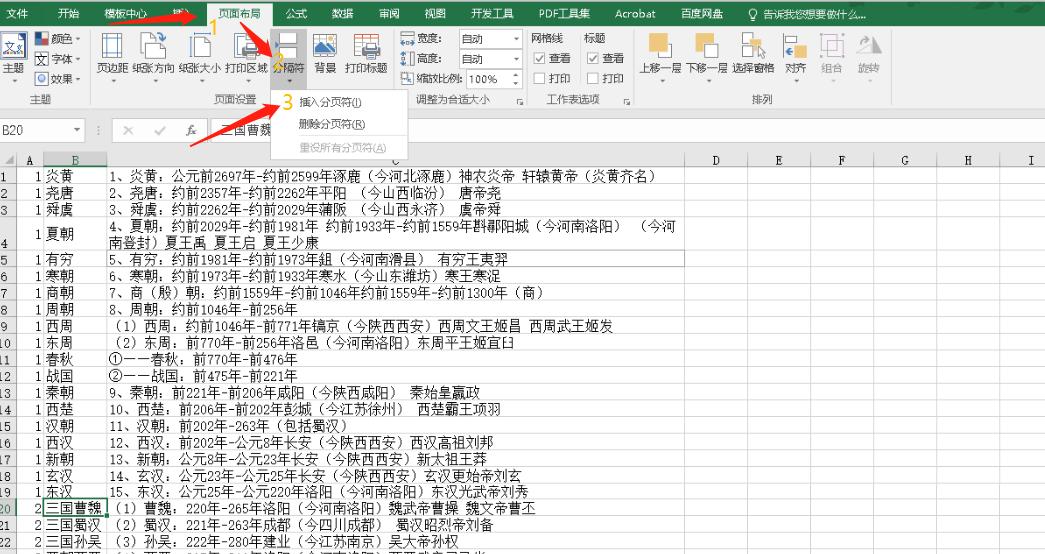Switch to Acrobat tab

(635, 13)
